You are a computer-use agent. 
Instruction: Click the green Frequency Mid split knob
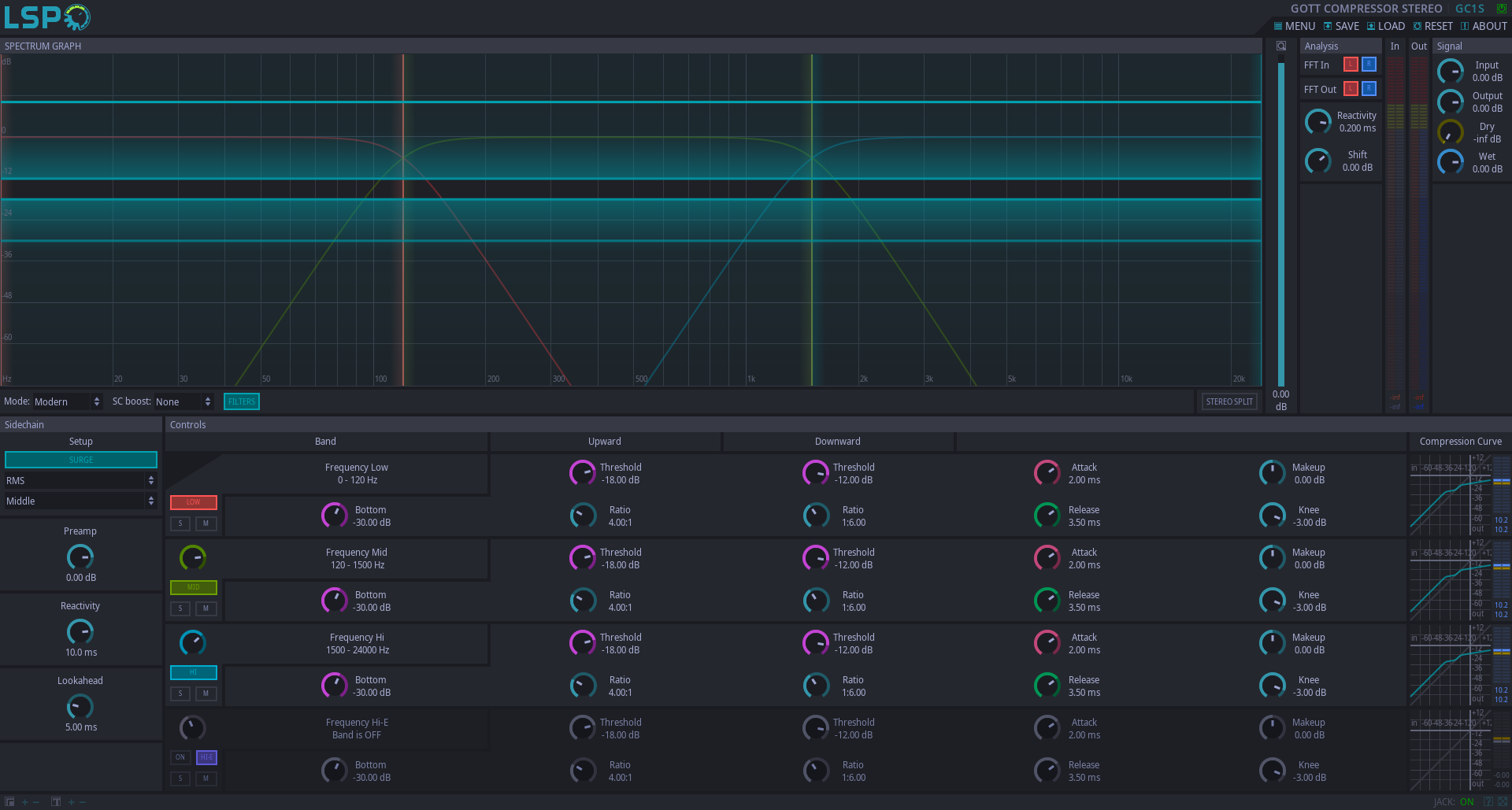coord(193,558)
